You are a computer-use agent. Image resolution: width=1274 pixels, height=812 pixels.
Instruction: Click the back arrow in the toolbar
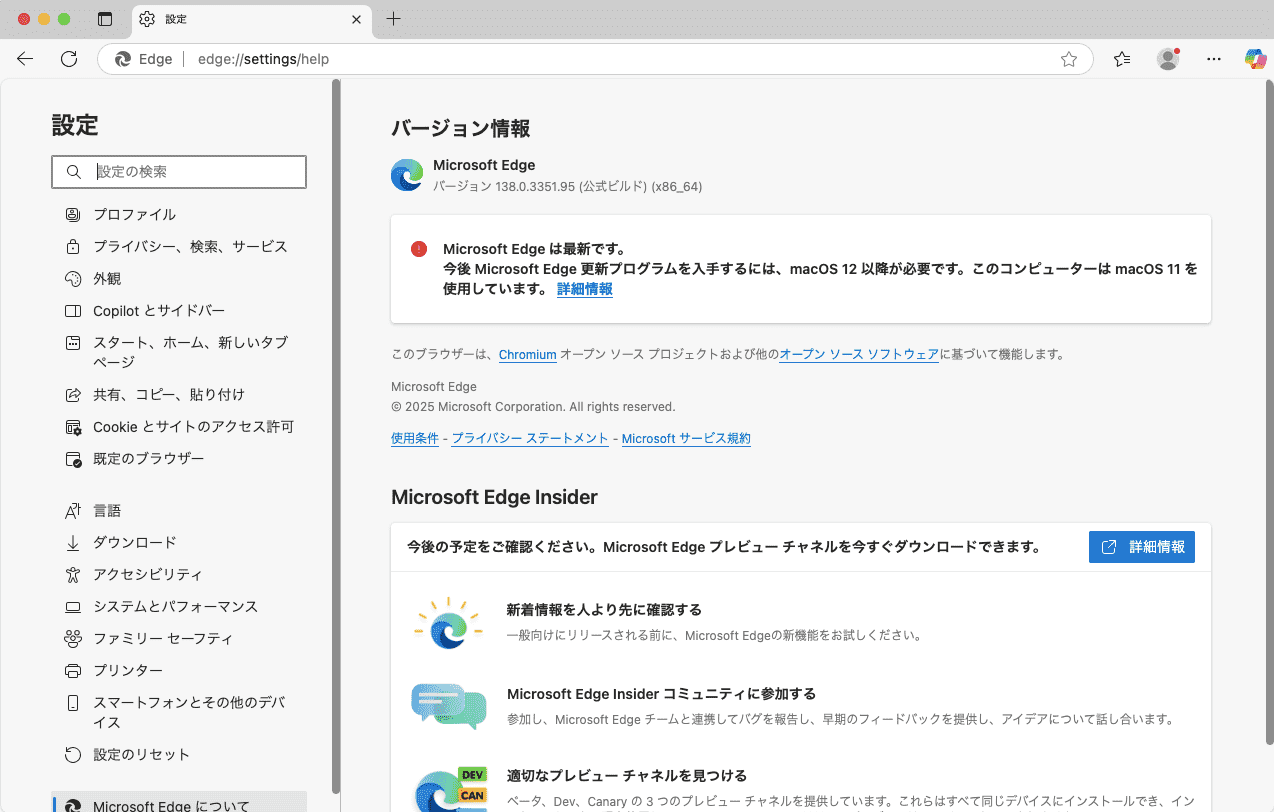25,59
